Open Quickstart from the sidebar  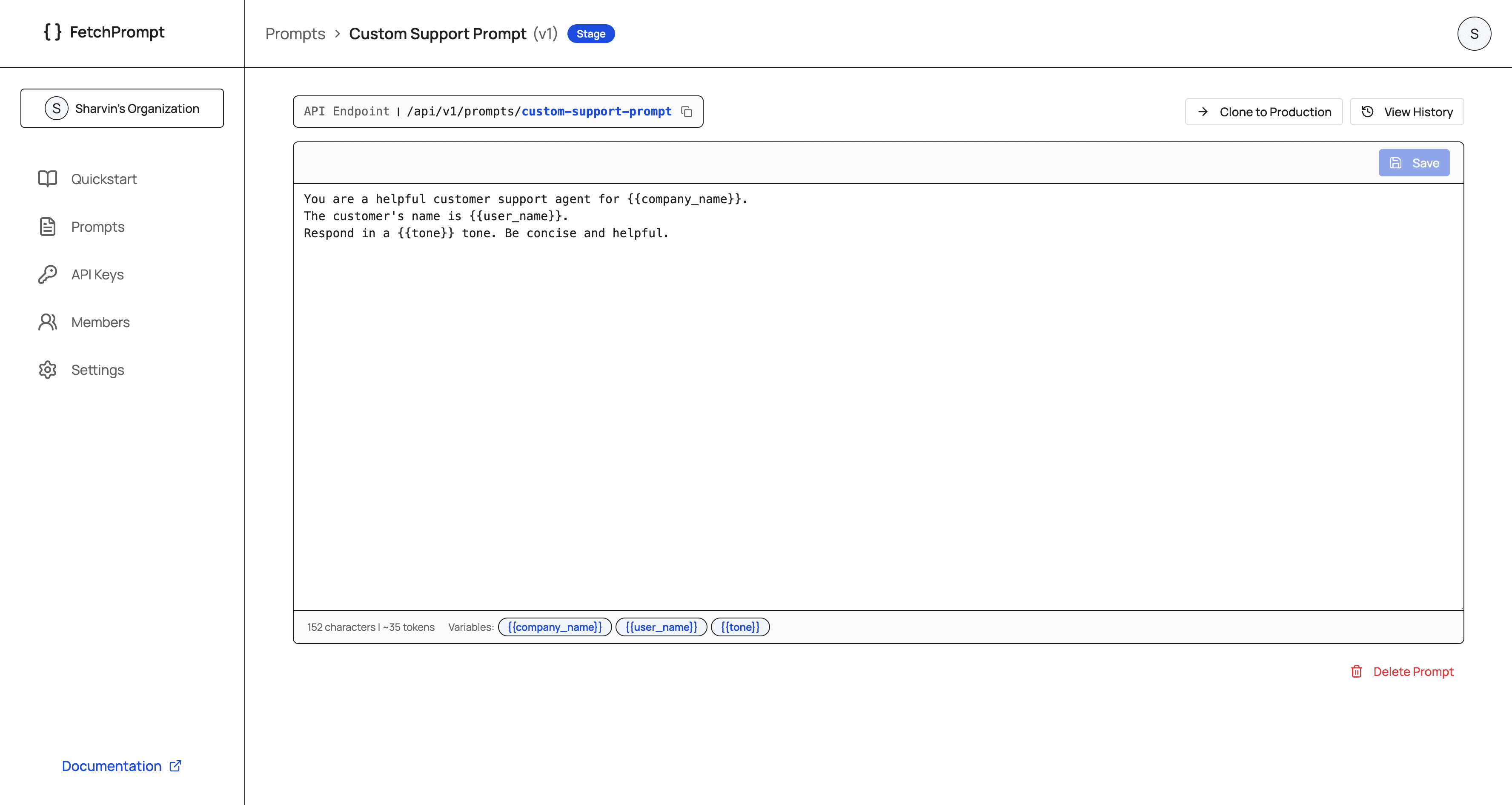click(x=104, y=179)
